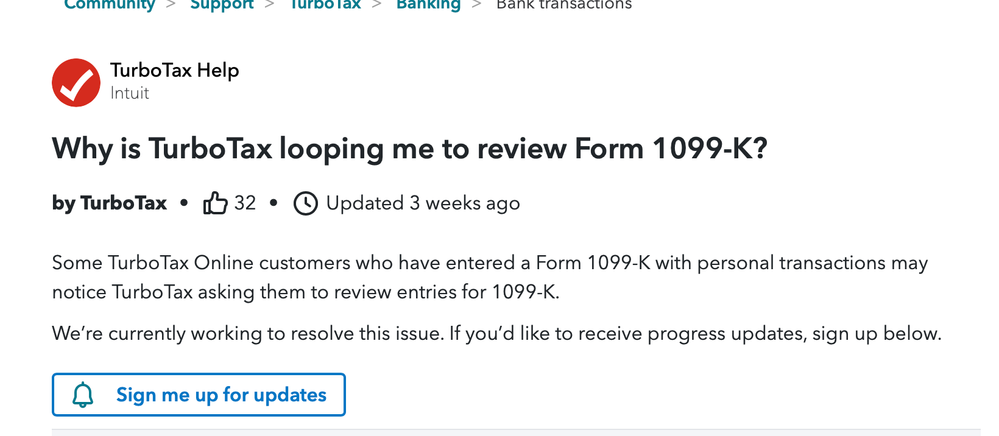Like the article with thumbs-up icon
The width and height of the screenshot is (999, 436).
point(215,203)
